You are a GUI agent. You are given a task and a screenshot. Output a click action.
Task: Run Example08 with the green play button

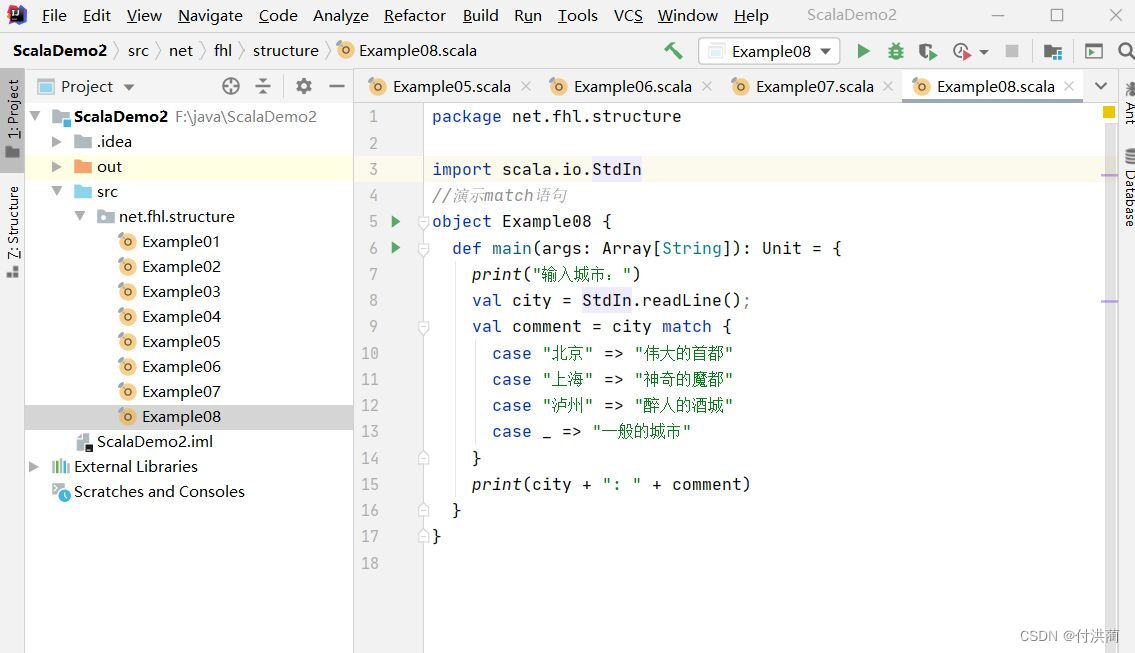pyautogui.click(x=863, y=51)
